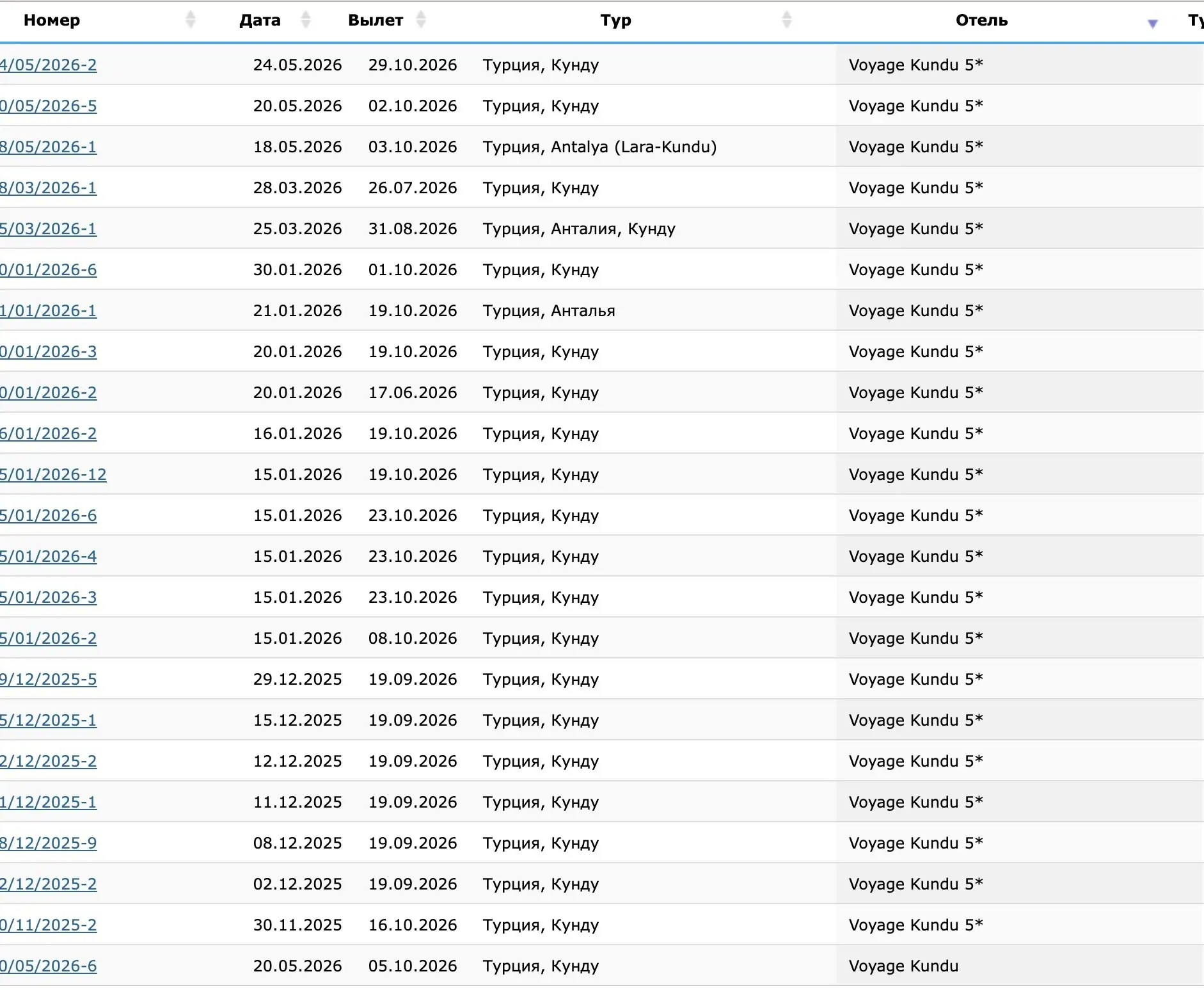Reverse the active Отель descending sort arrow
The image size is (1204, 990).
(x=1153, y=24)
